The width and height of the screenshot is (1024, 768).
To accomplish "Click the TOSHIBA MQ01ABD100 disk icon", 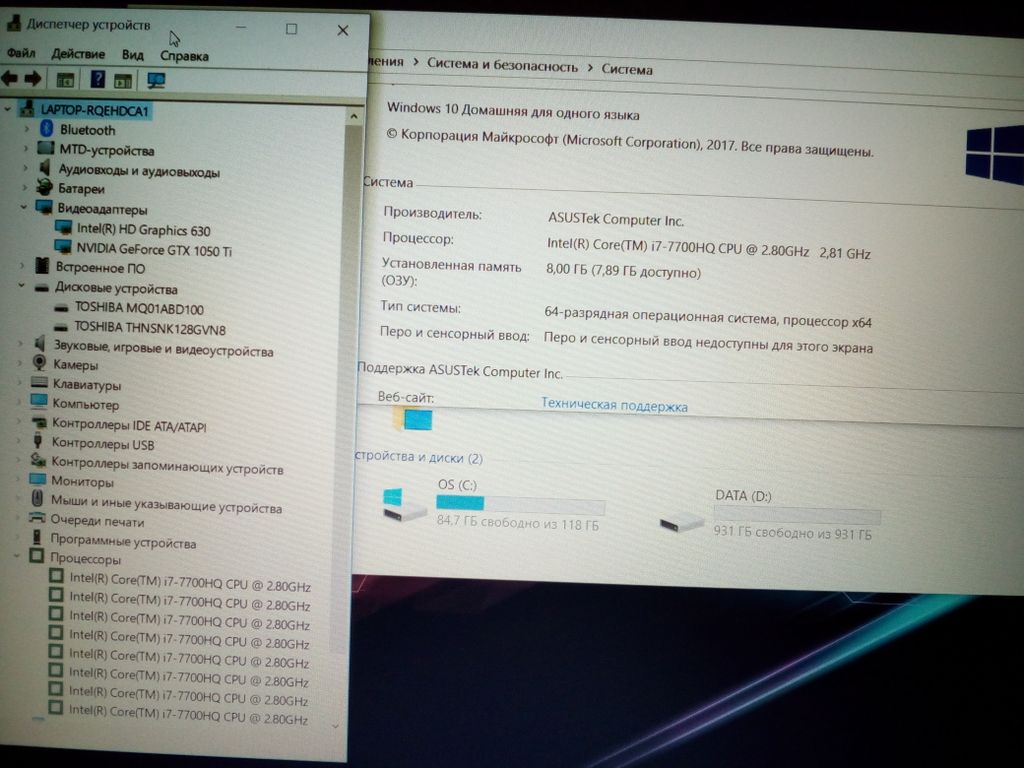I will click(x=61, y=307).
